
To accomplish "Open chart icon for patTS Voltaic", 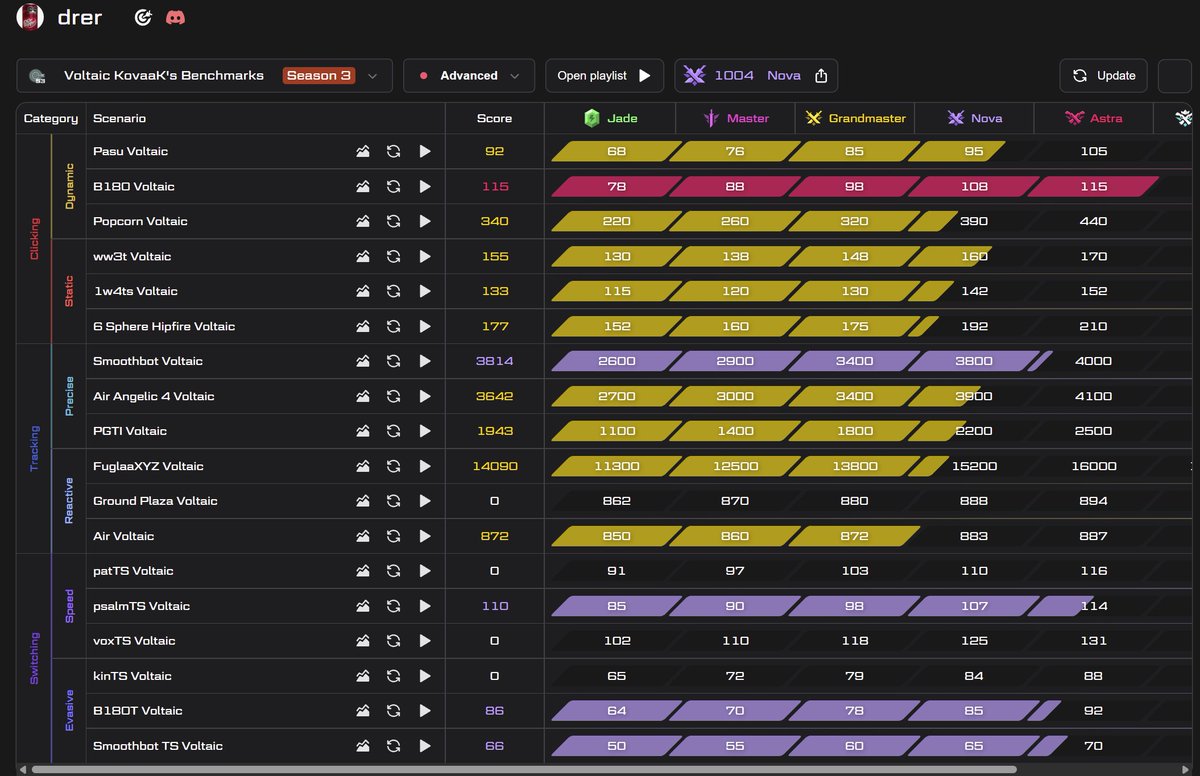I will pos(363,571).
